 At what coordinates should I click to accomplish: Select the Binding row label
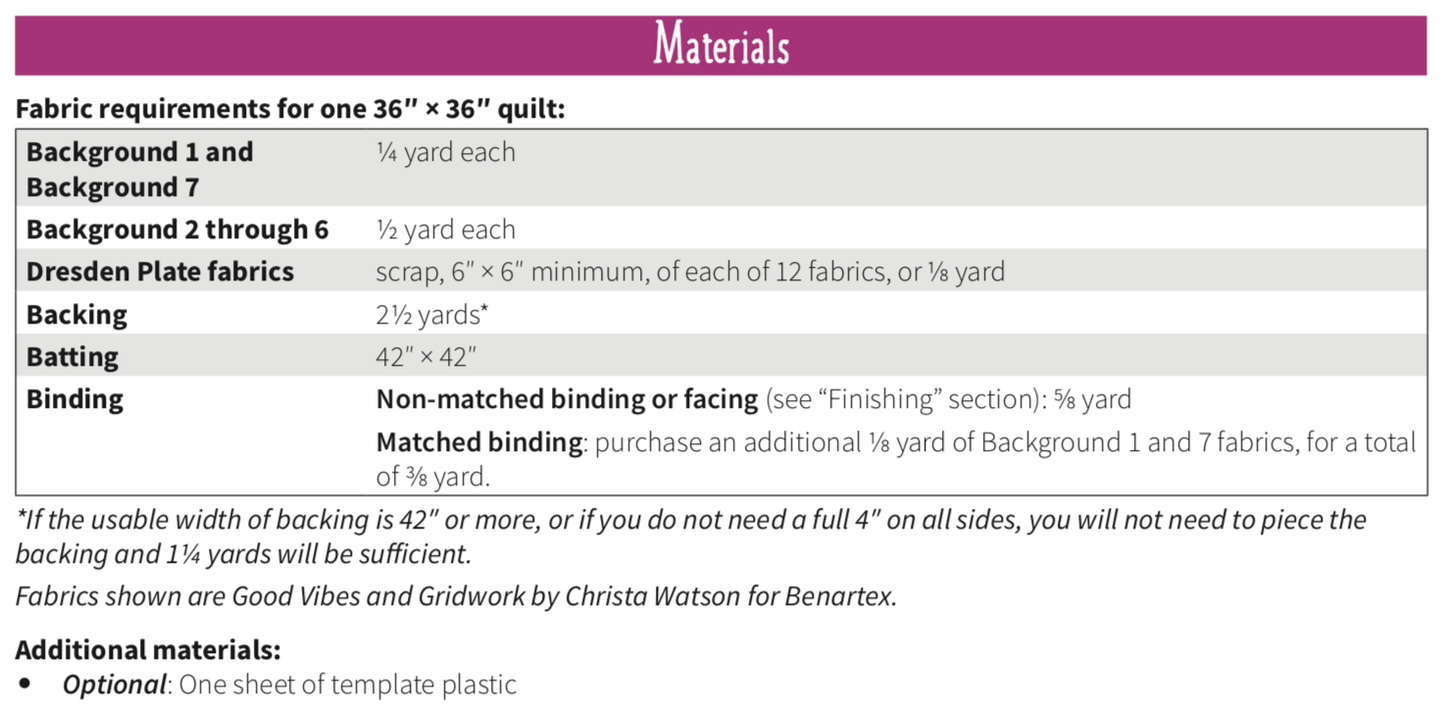(x=75, y=399)
